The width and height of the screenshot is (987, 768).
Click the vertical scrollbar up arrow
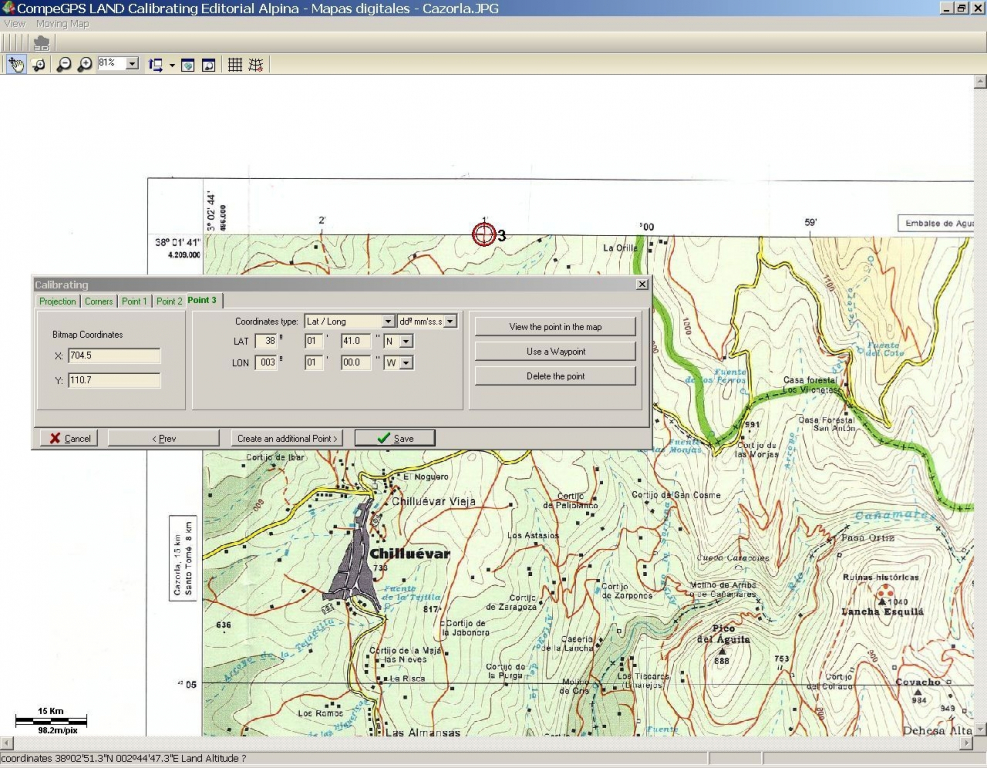click(x=980, y=82)
